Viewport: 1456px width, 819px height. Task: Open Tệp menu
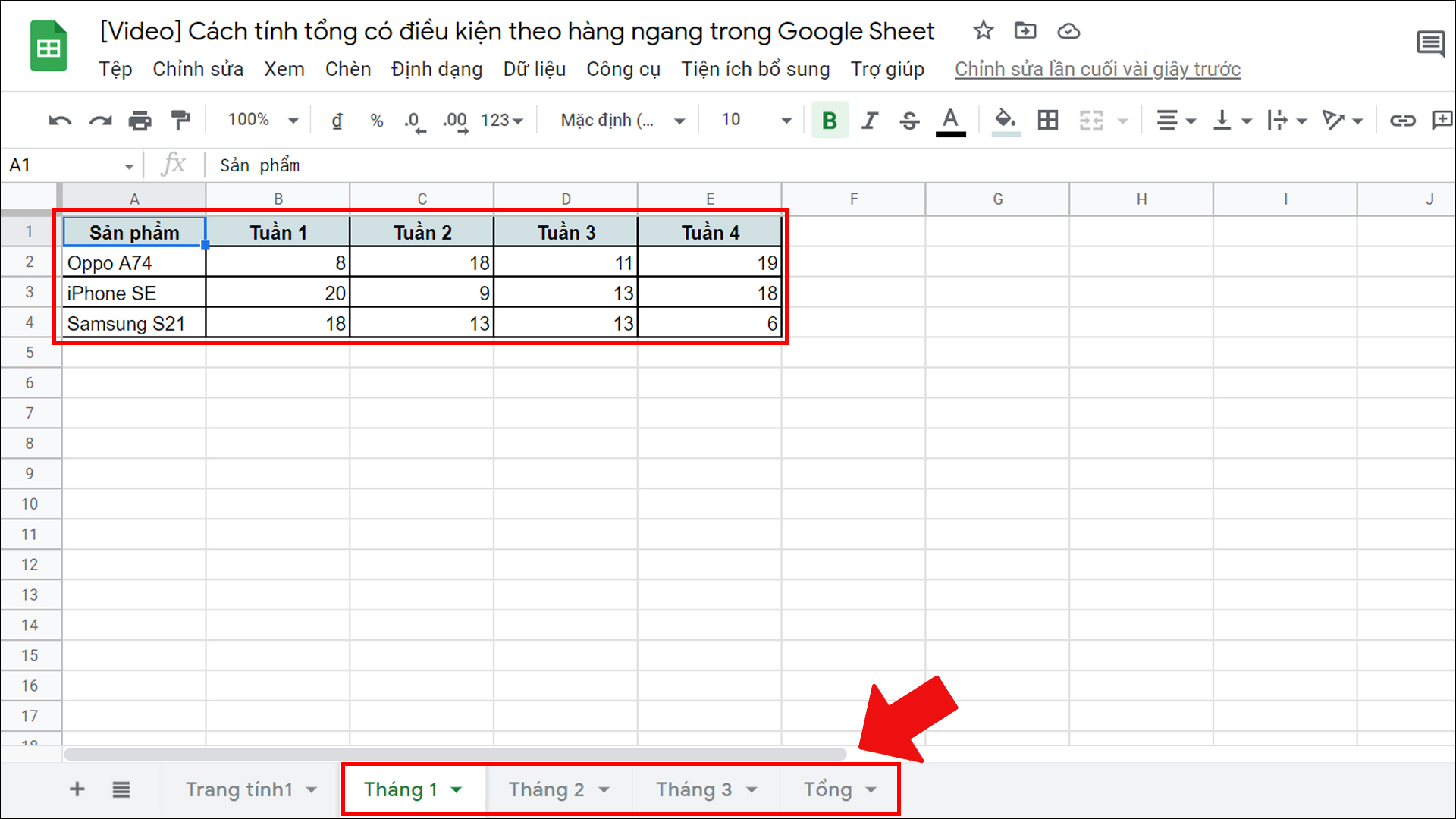click(115, 69)
